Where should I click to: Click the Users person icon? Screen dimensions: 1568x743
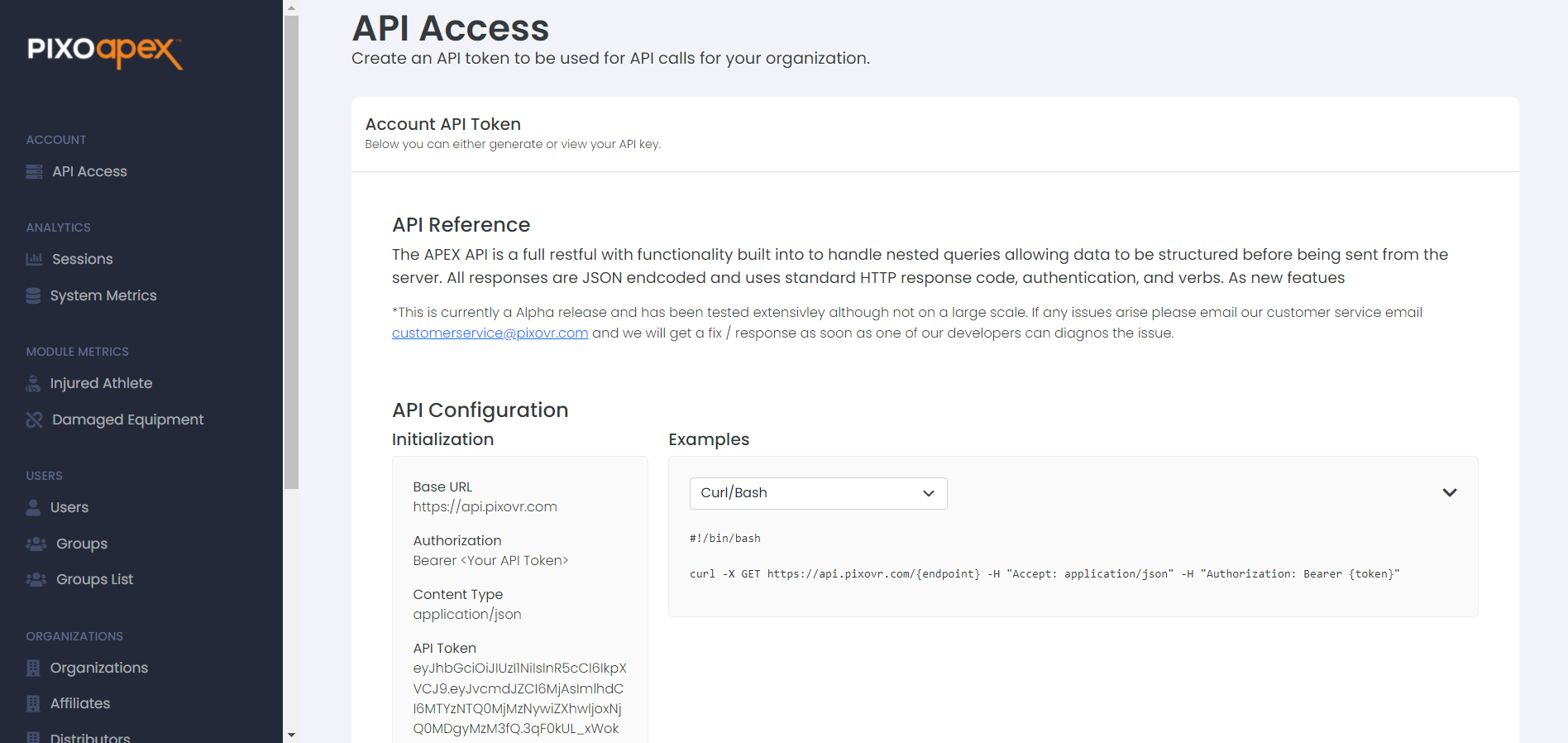coord(33,508)
